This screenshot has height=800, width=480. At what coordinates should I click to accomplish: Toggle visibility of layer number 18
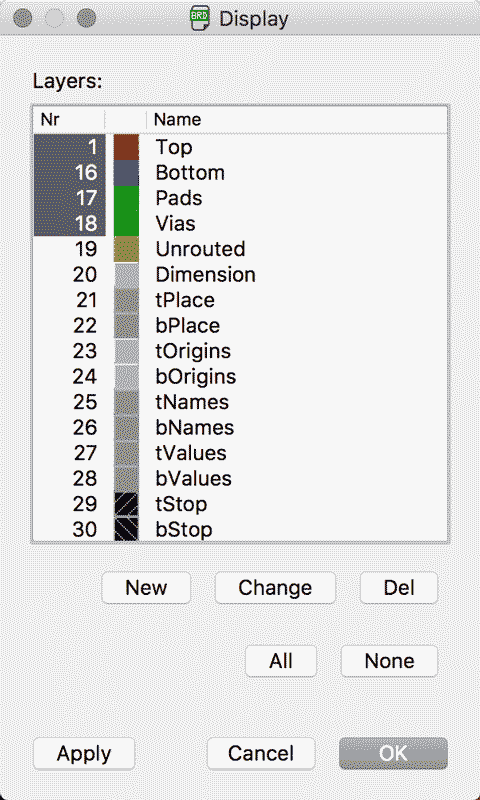point(70,223)
